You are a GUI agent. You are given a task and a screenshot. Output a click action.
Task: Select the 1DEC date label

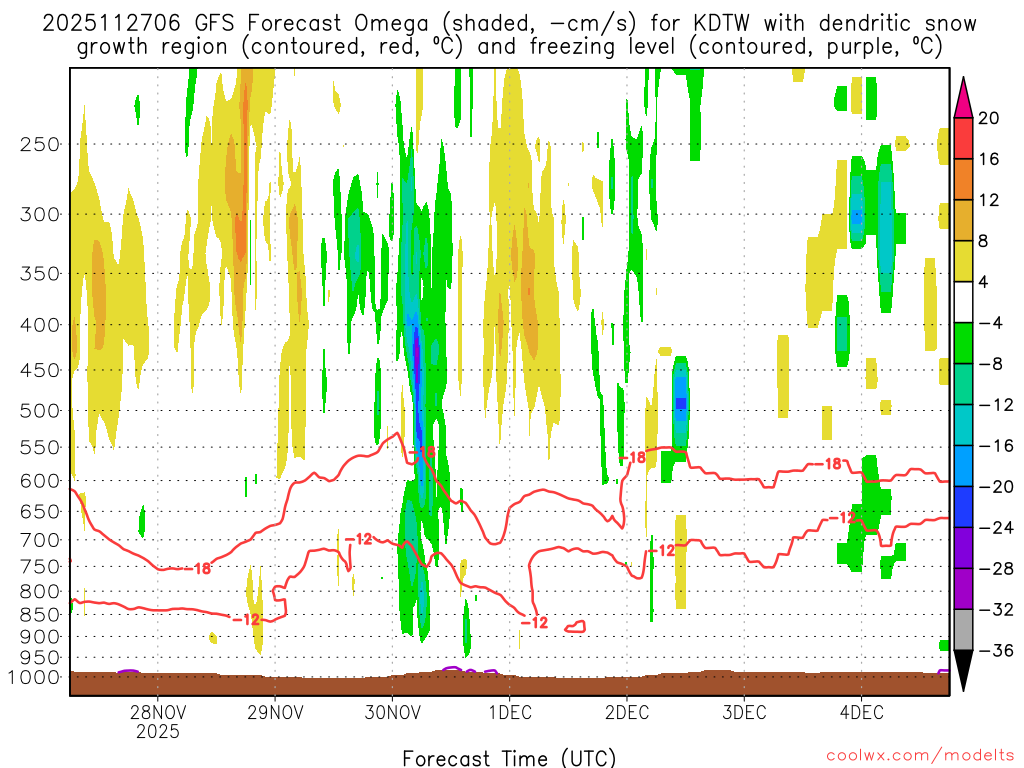pyautogui.click(x=509, y=712)
